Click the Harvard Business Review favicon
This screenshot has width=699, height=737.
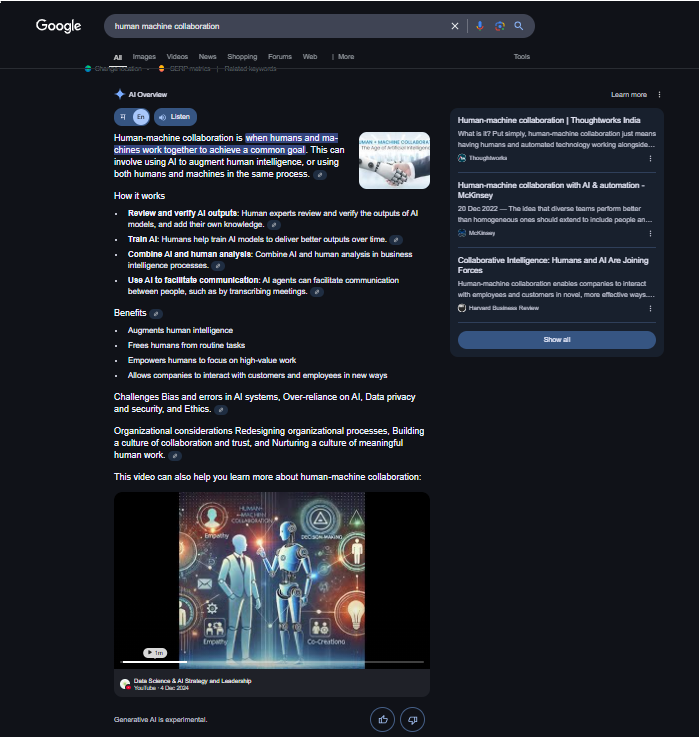[x=462, y=308]
